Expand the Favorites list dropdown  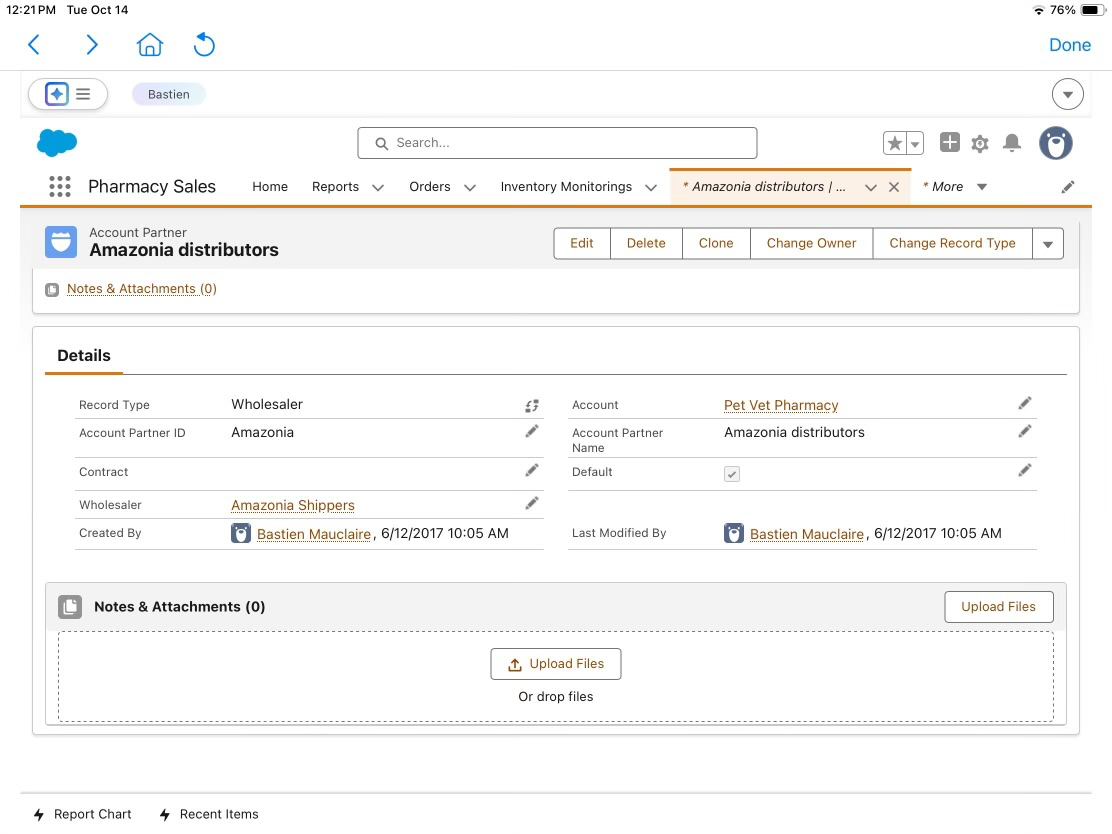click(914, 144)
